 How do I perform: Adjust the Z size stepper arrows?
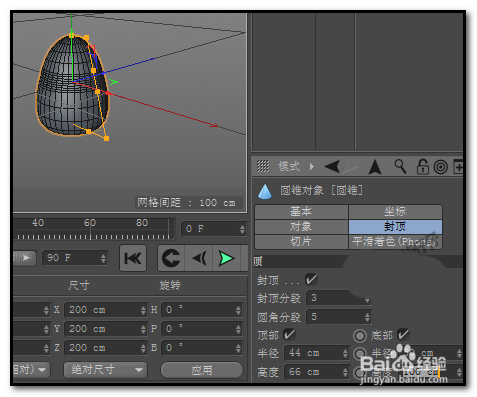click(143, 348)
